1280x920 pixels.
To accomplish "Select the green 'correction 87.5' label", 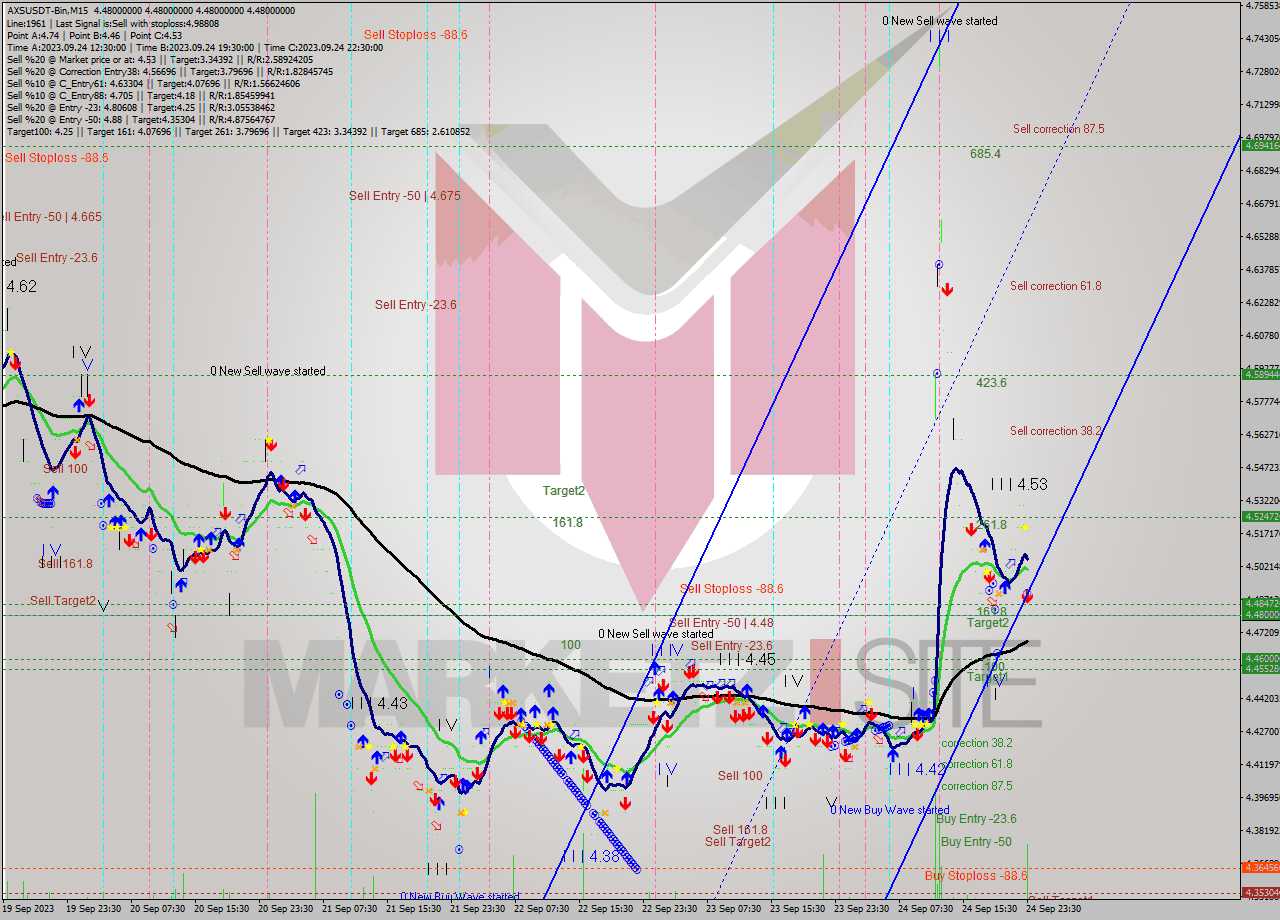I will point(976,786).
